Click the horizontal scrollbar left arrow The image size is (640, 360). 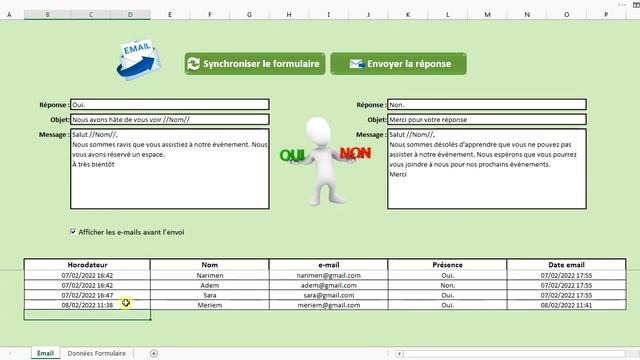coord(400,353)
